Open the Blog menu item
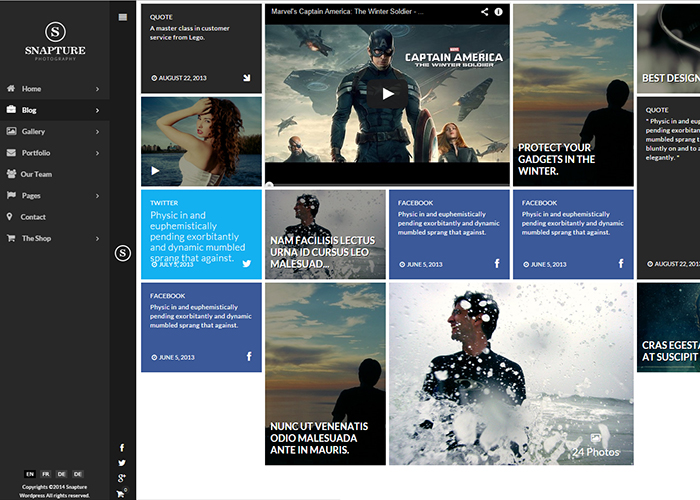 click(54, 110)
